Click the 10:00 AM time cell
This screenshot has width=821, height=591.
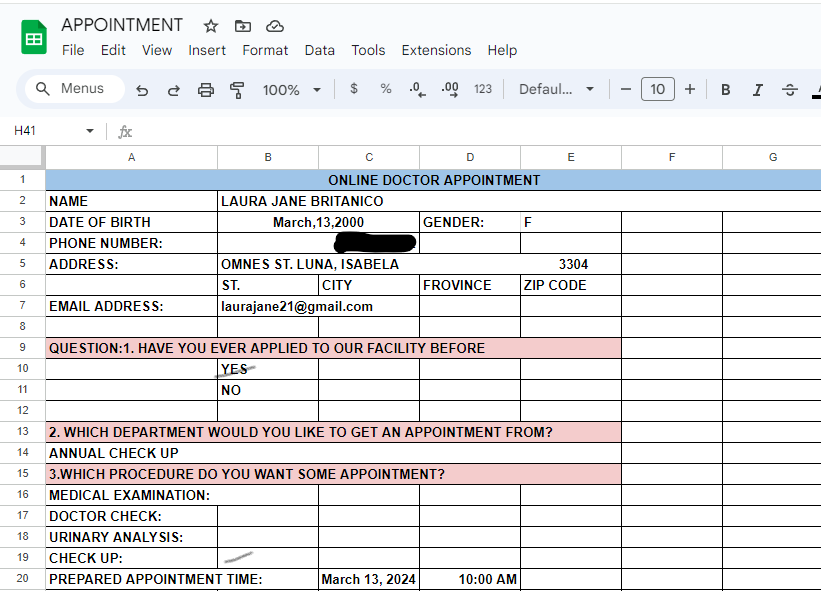(470, 579)
